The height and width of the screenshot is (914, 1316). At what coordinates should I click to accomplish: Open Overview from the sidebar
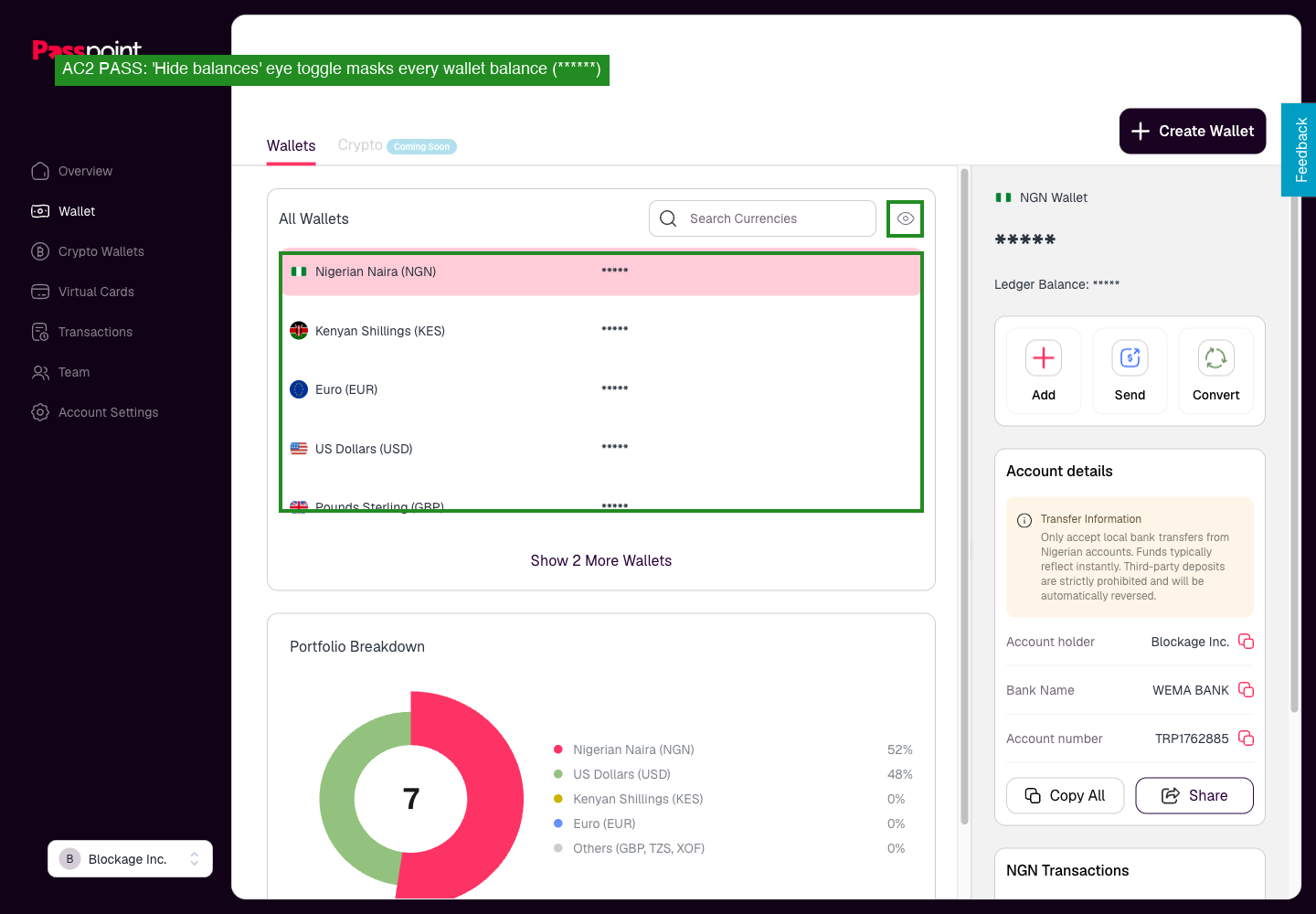[72, 171]
